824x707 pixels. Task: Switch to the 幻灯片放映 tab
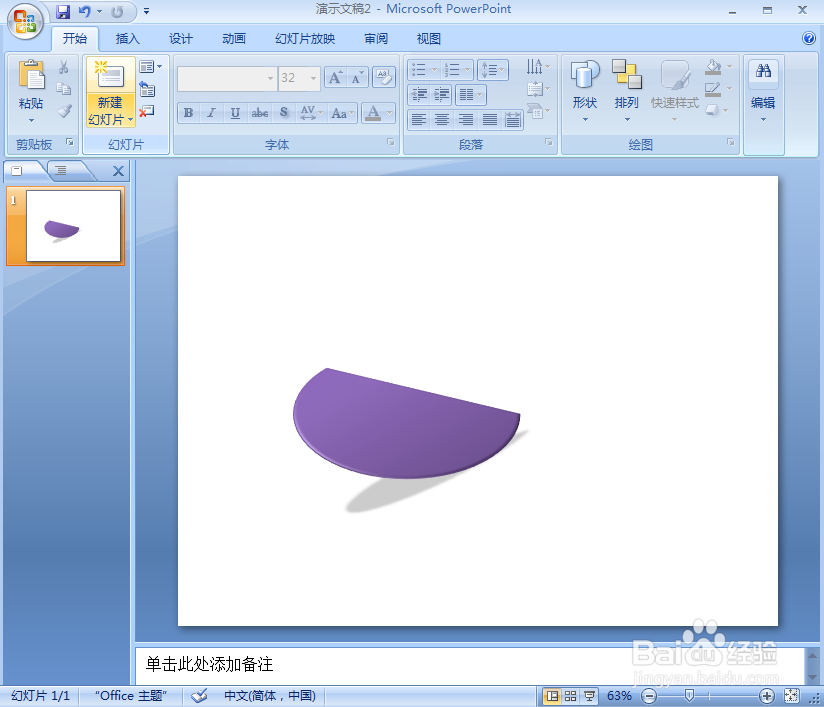click(305, 38)
